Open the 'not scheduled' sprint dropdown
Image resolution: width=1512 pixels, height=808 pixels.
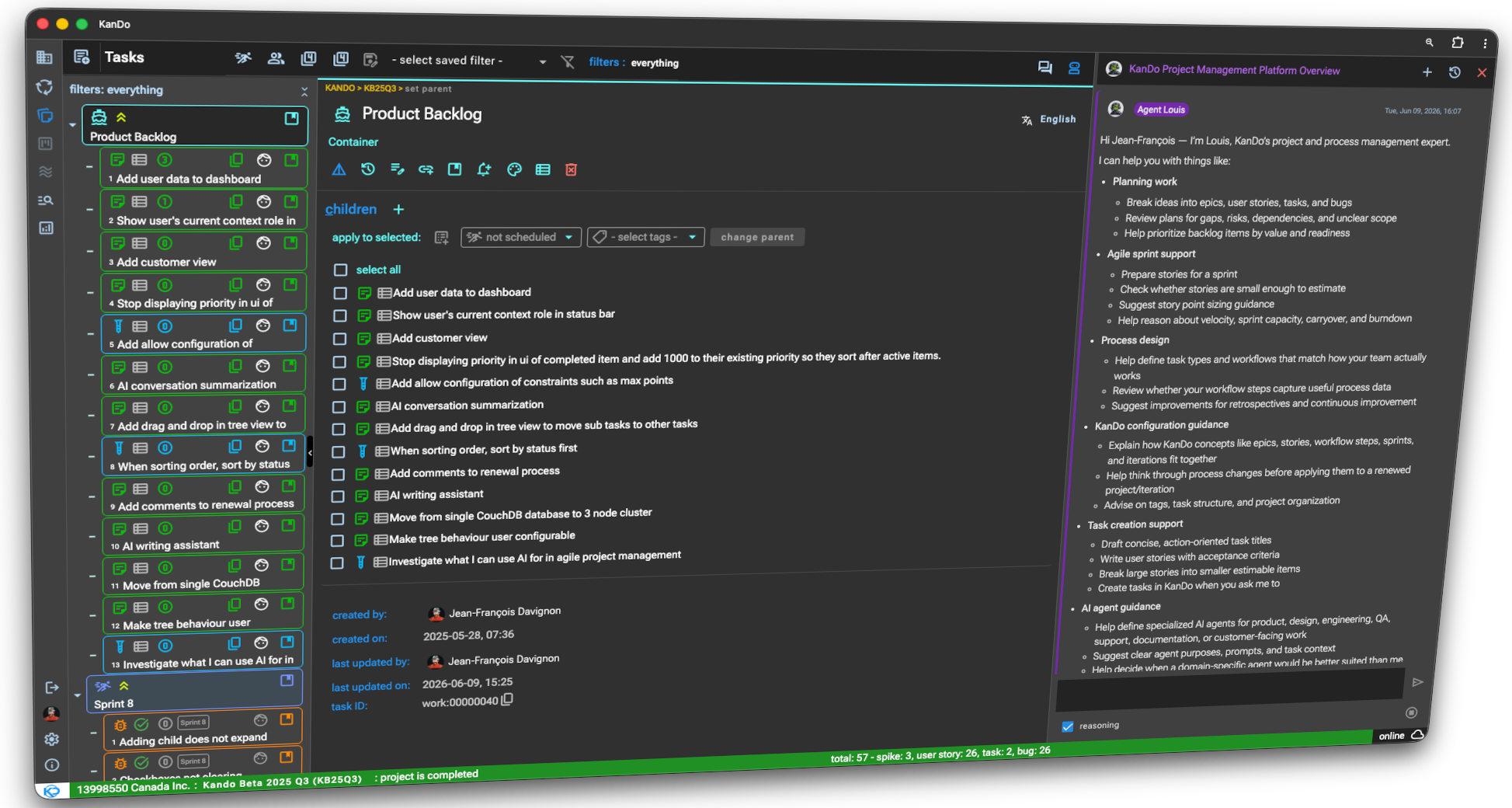coord(520,237)
